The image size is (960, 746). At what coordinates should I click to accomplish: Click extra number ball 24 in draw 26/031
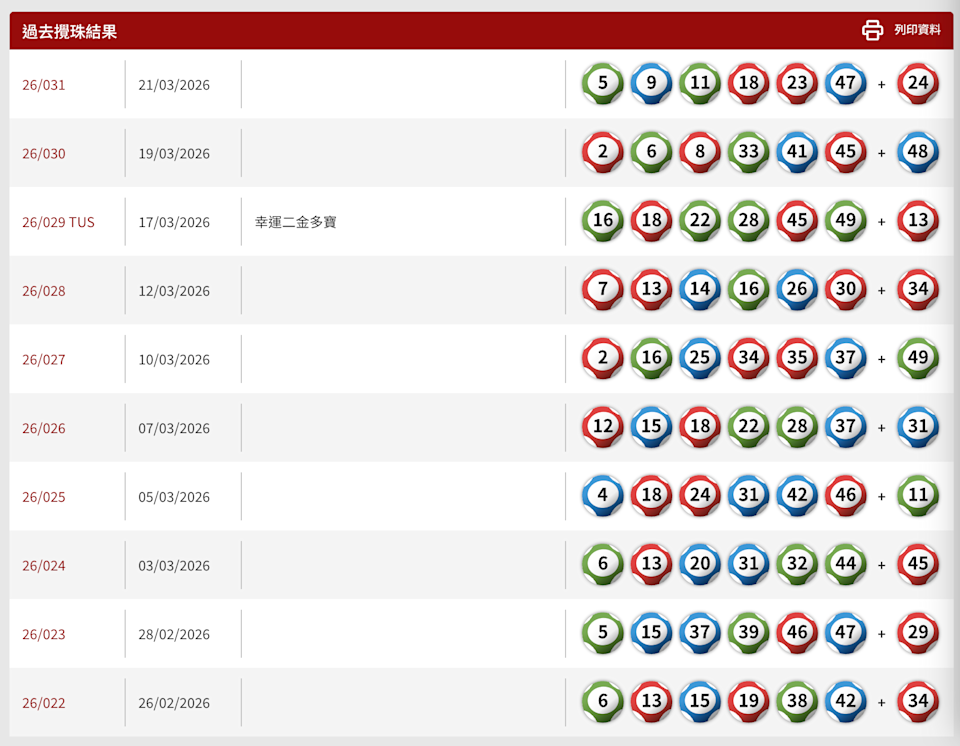(x=918, y=84)
